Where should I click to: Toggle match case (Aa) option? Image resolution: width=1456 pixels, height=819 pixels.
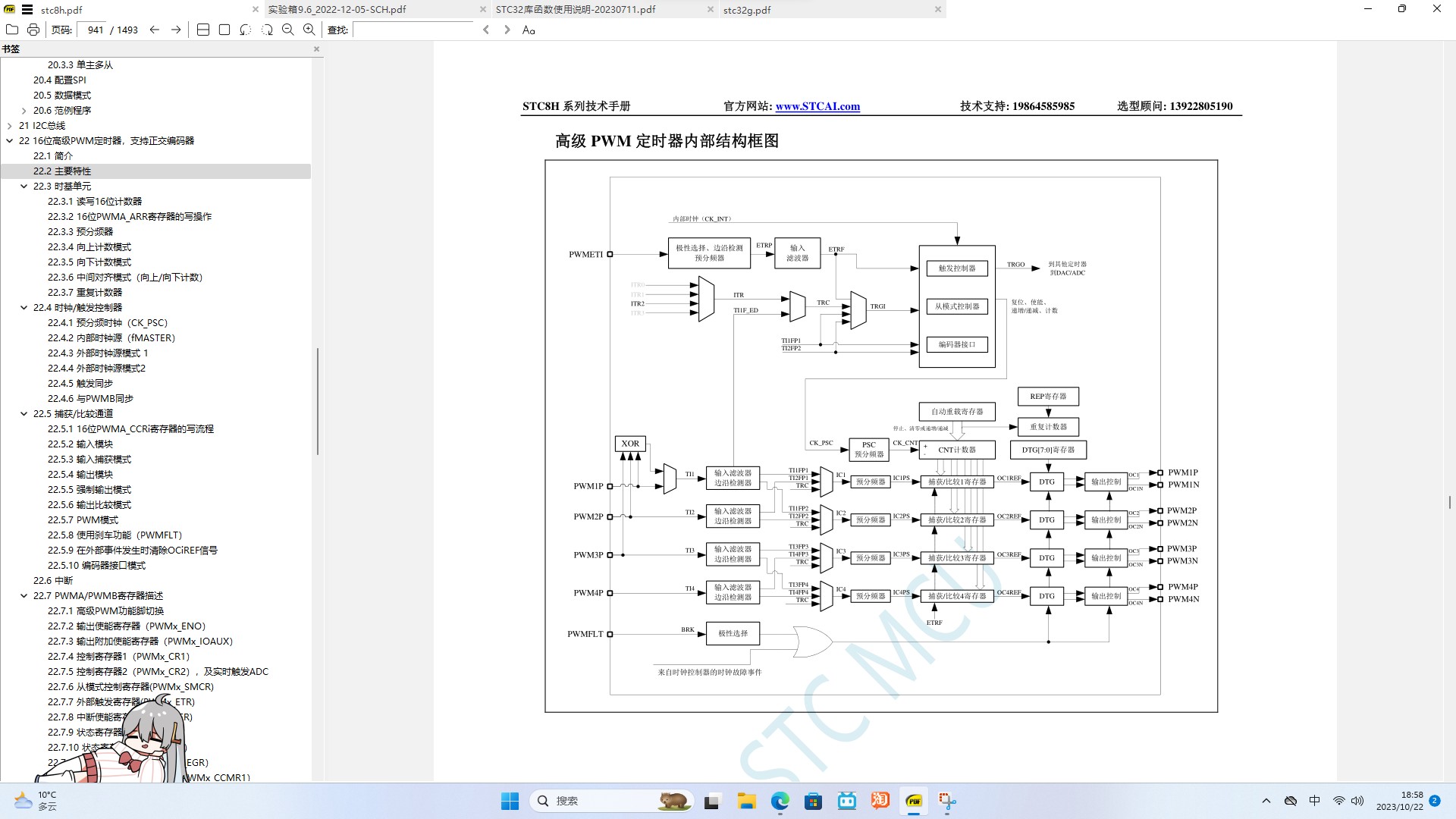[529, 30]
